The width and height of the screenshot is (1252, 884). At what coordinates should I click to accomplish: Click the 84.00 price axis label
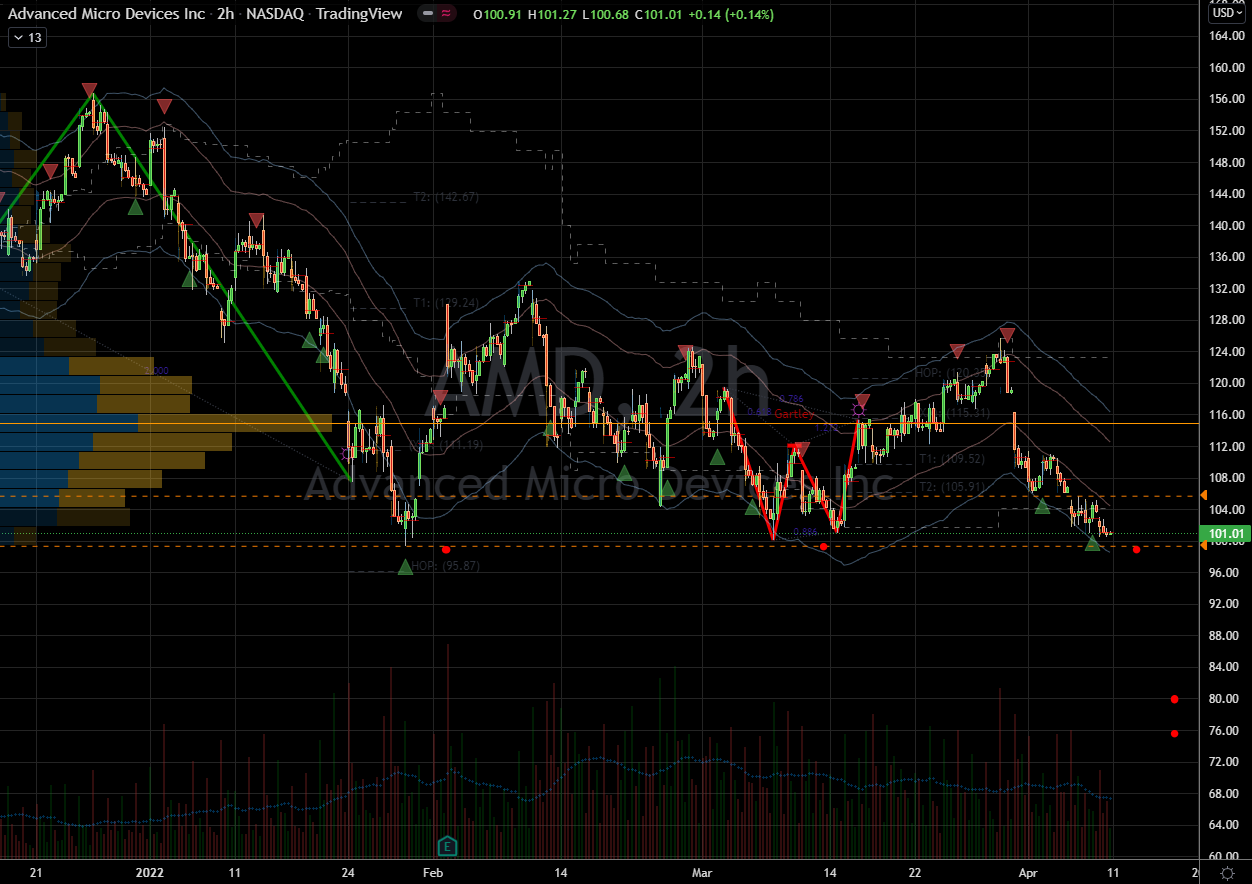tap(1225, 667)
